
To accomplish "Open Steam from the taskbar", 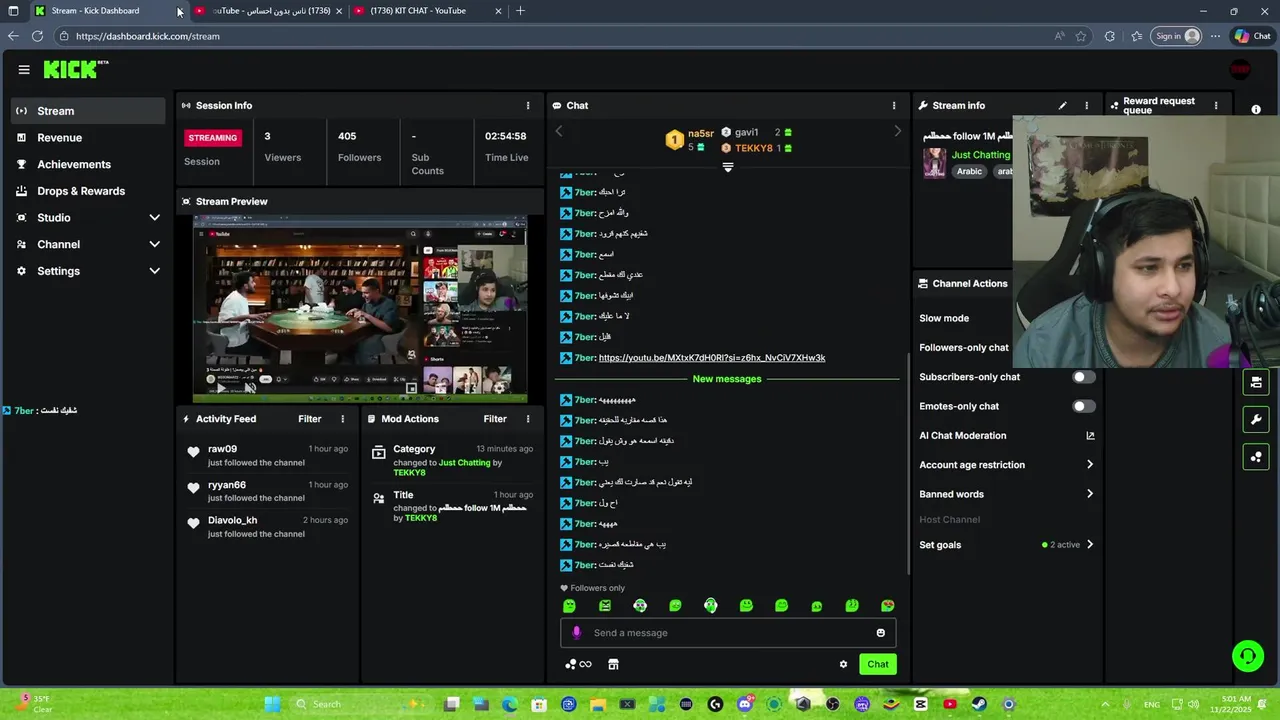I will click(x=979, y=704).
